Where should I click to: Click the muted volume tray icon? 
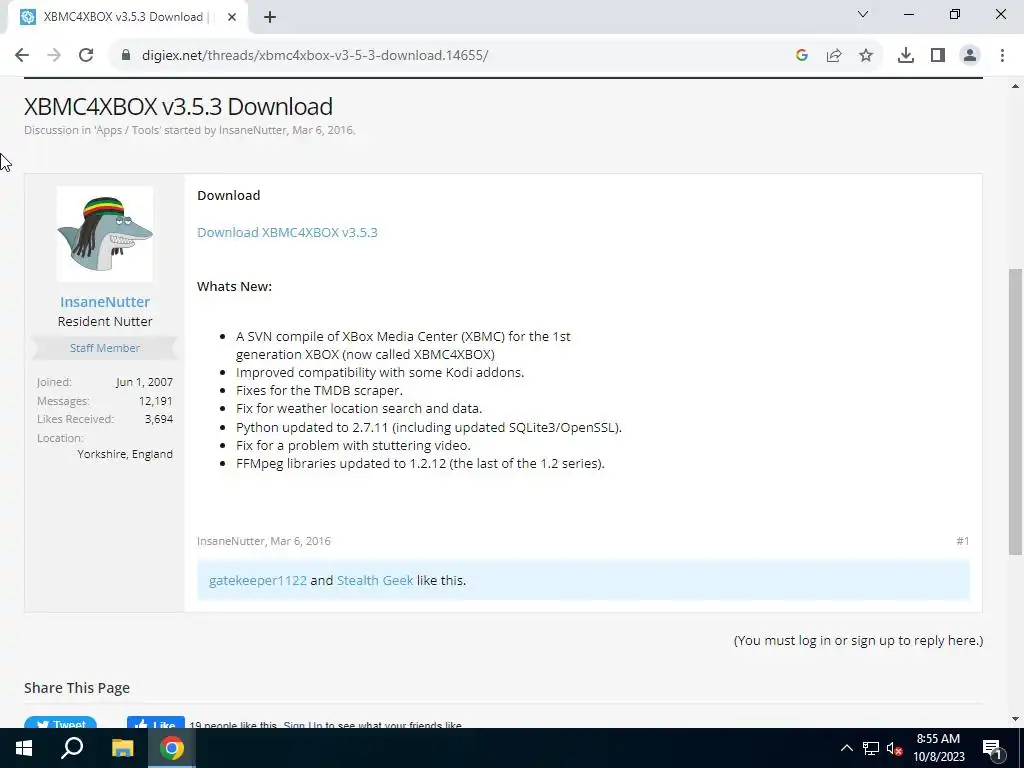tap(894, 748)
